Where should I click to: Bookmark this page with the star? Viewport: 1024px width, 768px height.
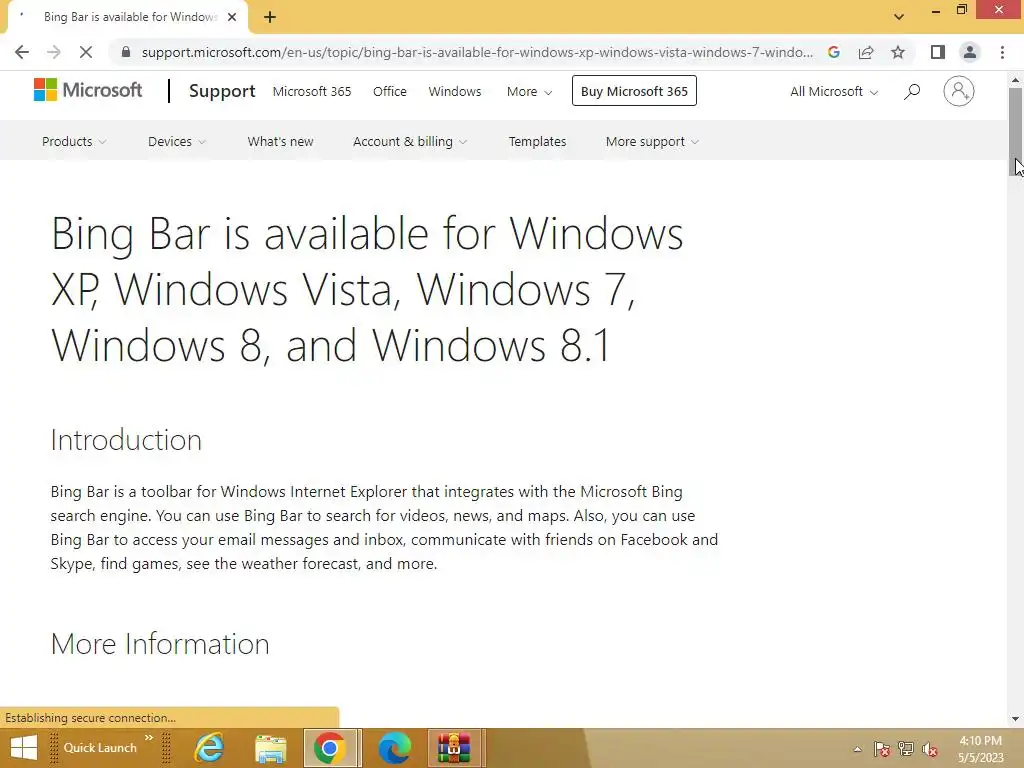click(x=898, y=52)
